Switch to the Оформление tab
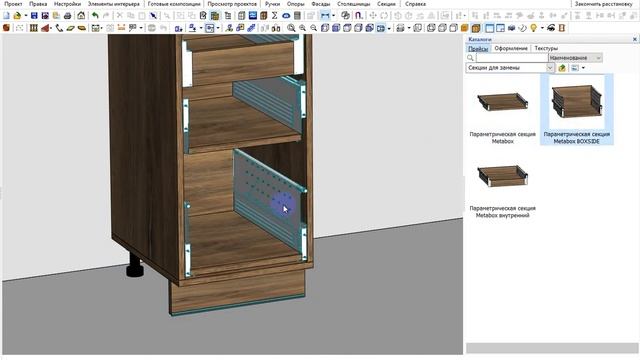 511,48
